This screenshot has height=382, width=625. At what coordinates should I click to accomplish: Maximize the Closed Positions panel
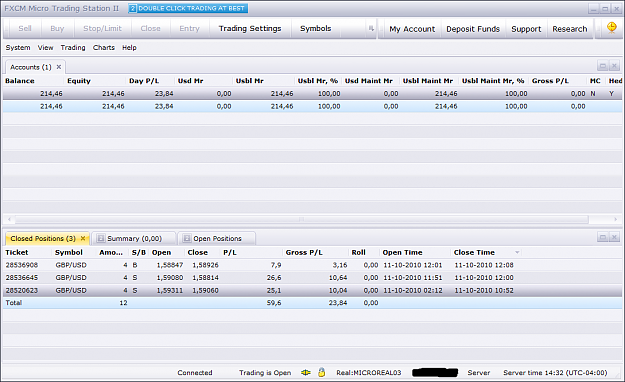point(603,237)
